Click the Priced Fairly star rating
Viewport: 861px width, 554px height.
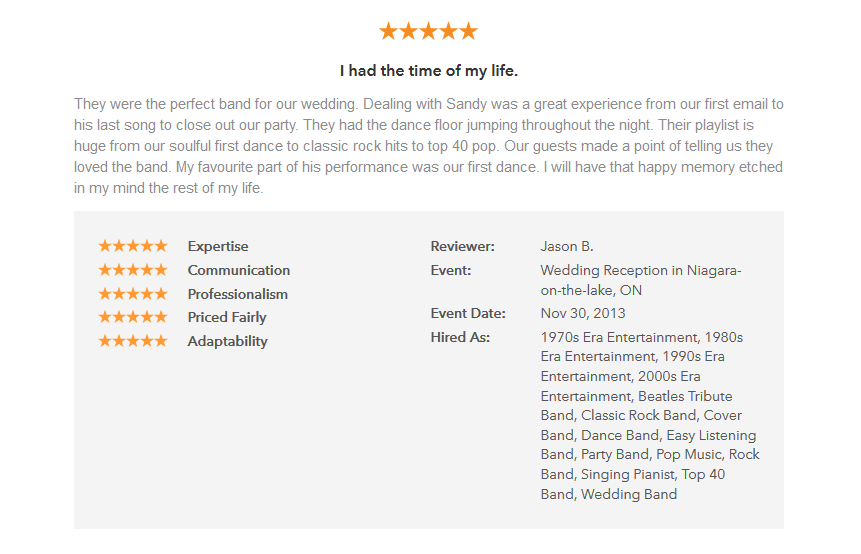[x=133, y=317]
